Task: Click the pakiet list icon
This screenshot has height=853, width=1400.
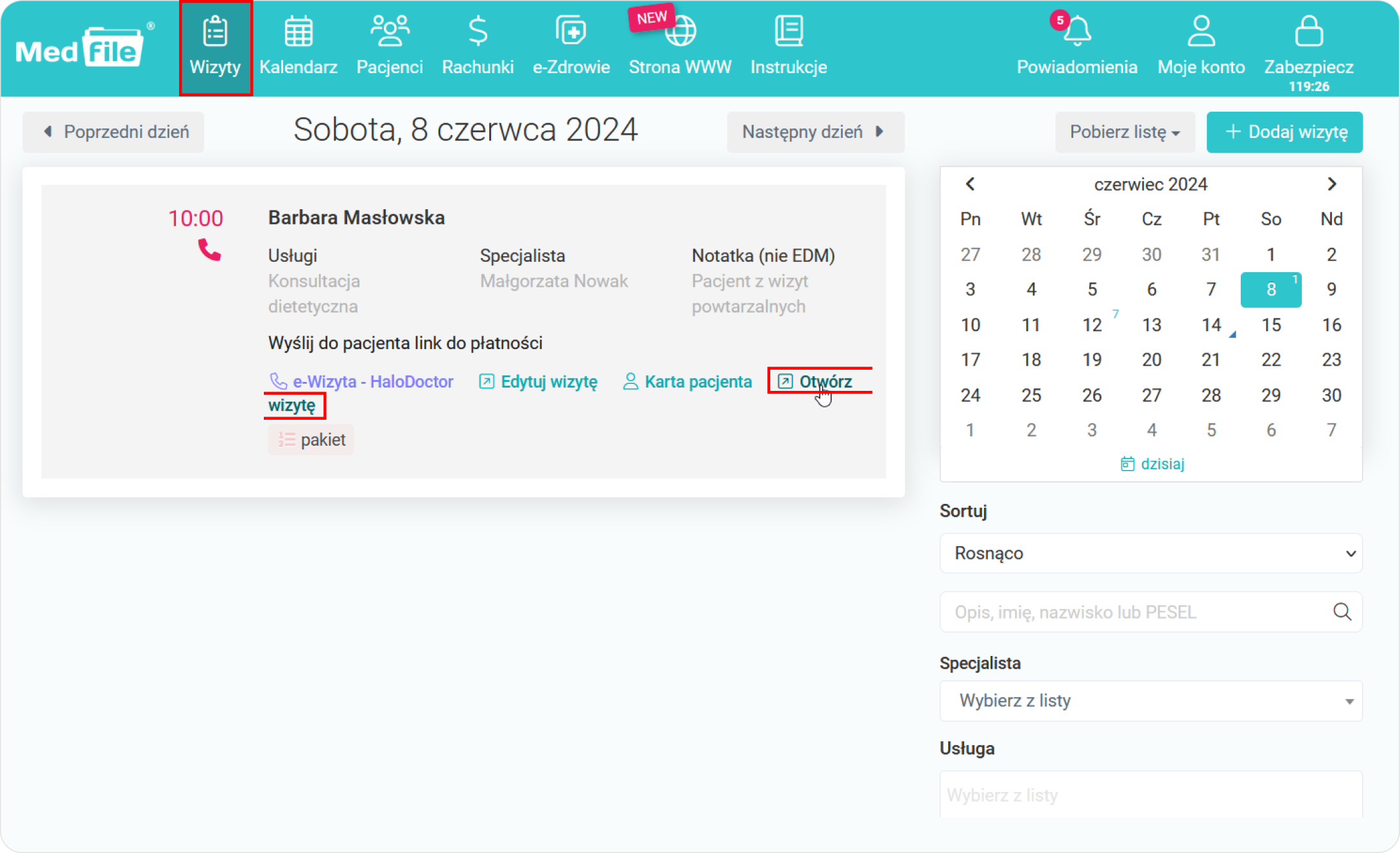Action: pyautogui.click(x=286, y=440)
